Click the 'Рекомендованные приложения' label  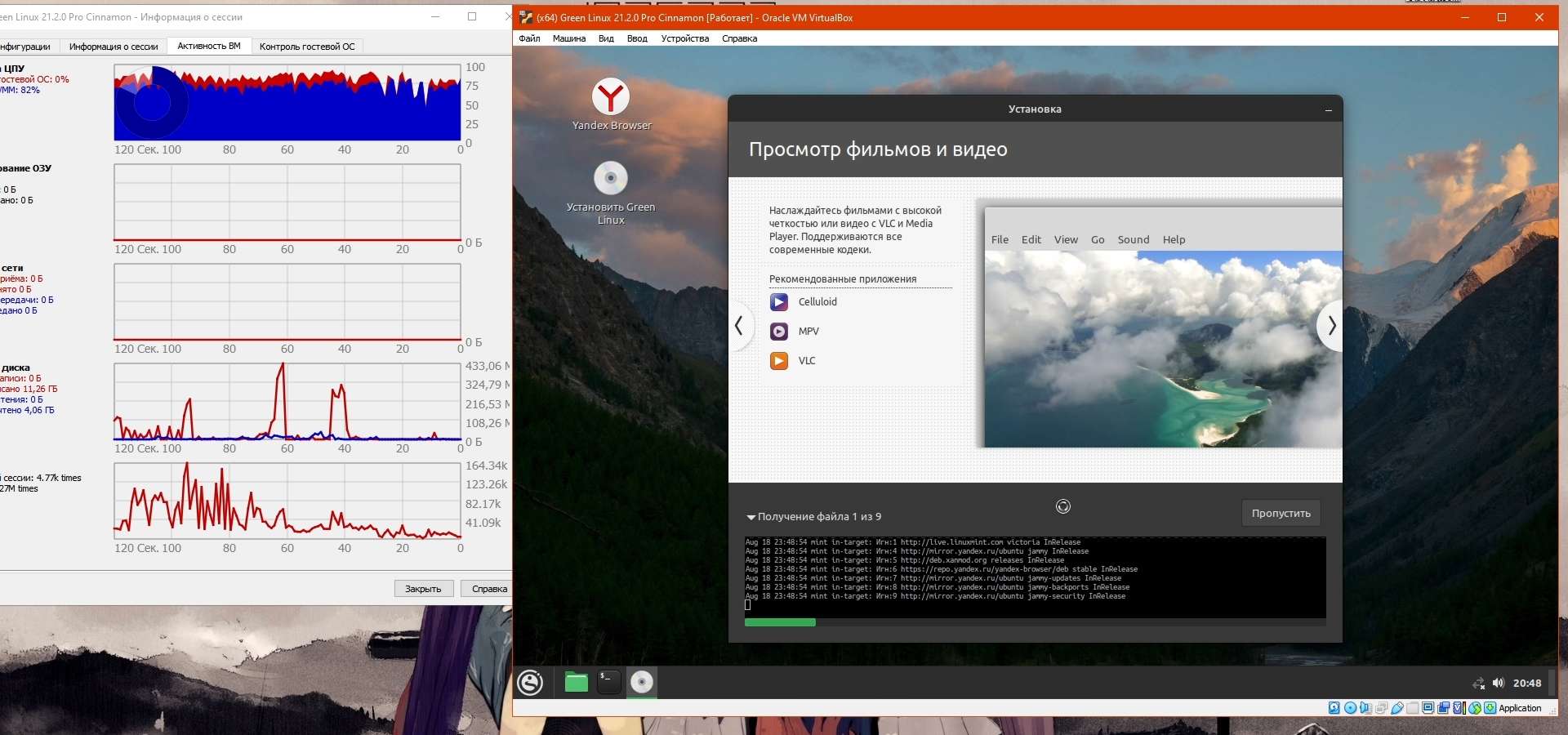(843, 279)
